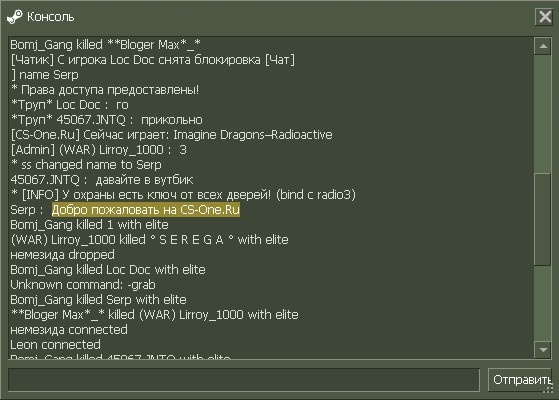Click the Steam logo icon in title bar
Screen dimensions: 559x400
coord(15,17)
